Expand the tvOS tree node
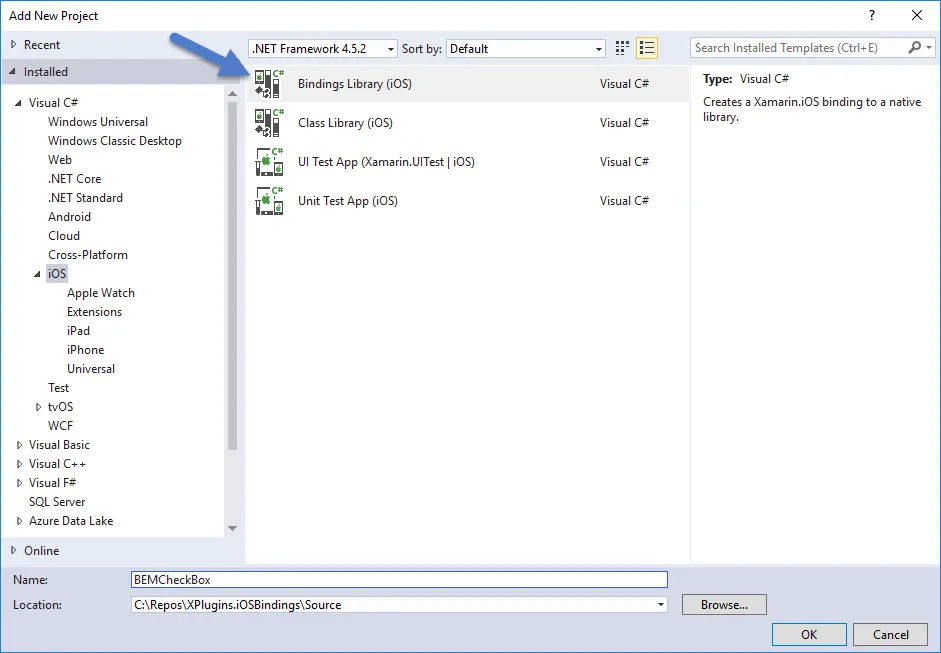Screen dimensions: 941x653 pyautogui.click(x=38, y=407)
